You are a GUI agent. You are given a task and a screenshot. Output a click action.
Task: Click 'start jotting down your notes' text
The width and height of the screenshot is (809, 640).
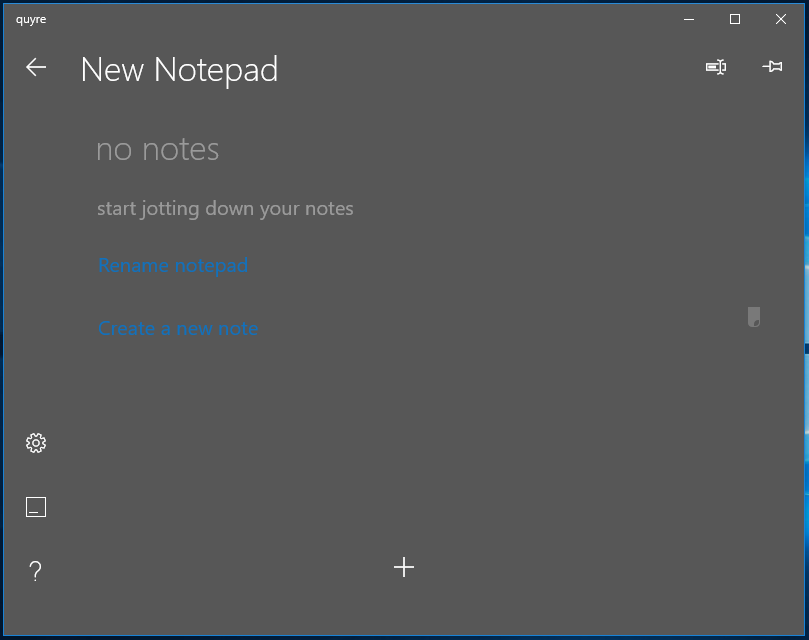click(225, 209)
